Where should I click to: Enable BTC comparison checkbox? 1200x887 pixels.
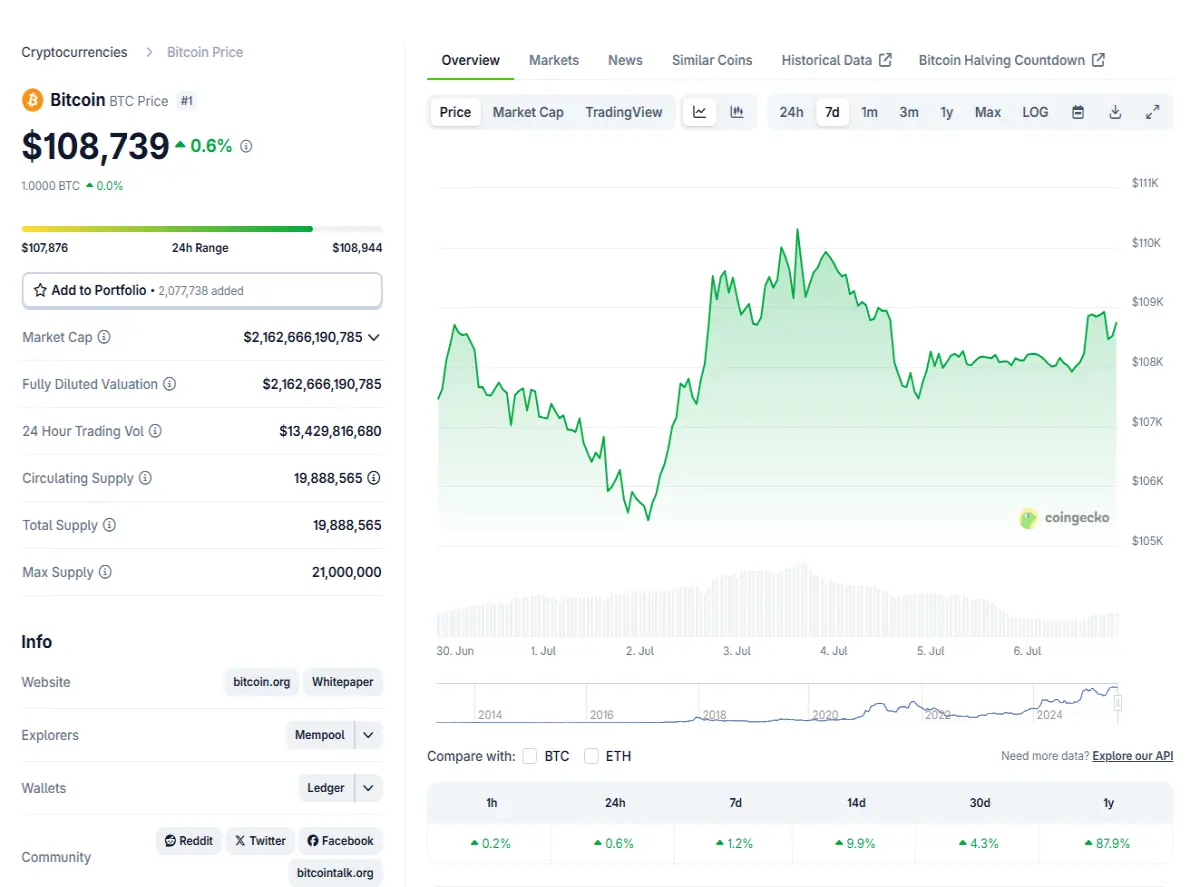click(530, 756)
